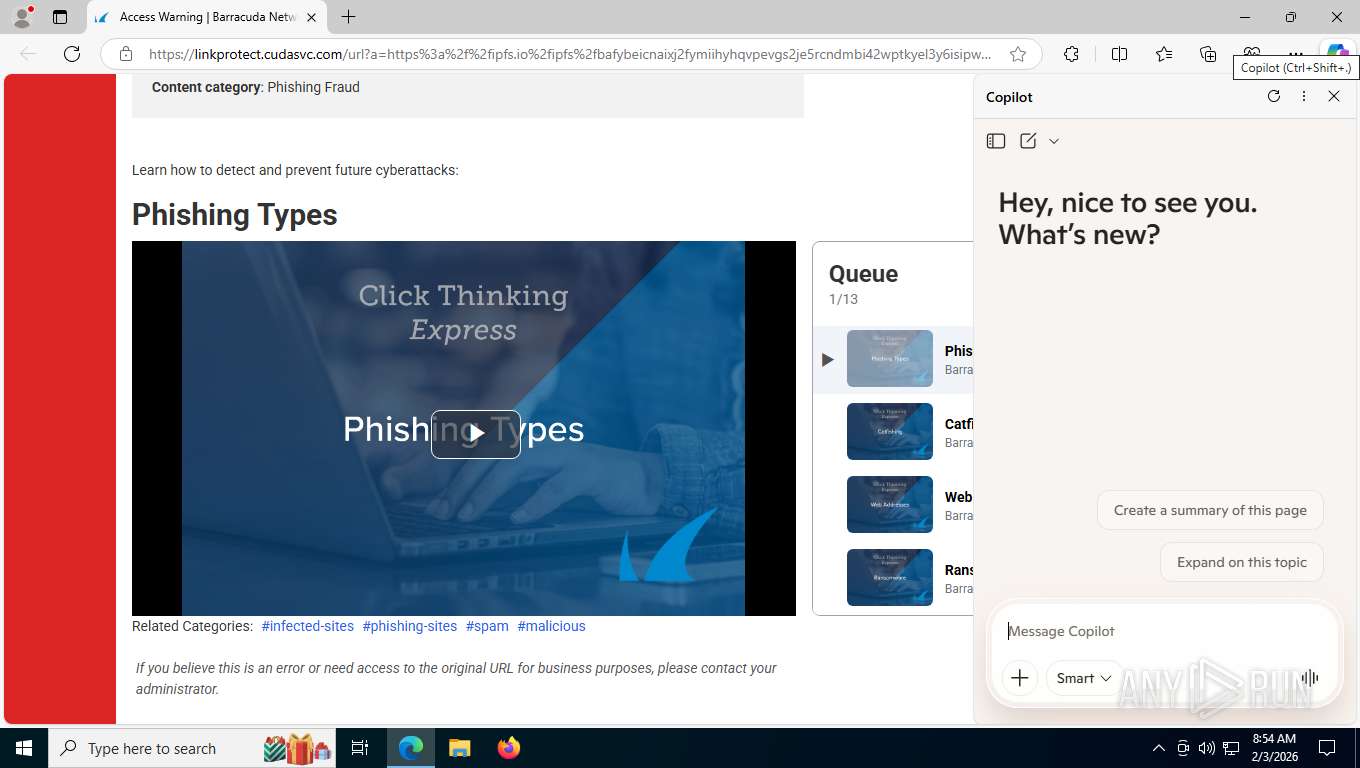The width and height of the screenshot is (1360, 768).
Task: Start voice input in Copilot
Action: [x=1309, y=678]
